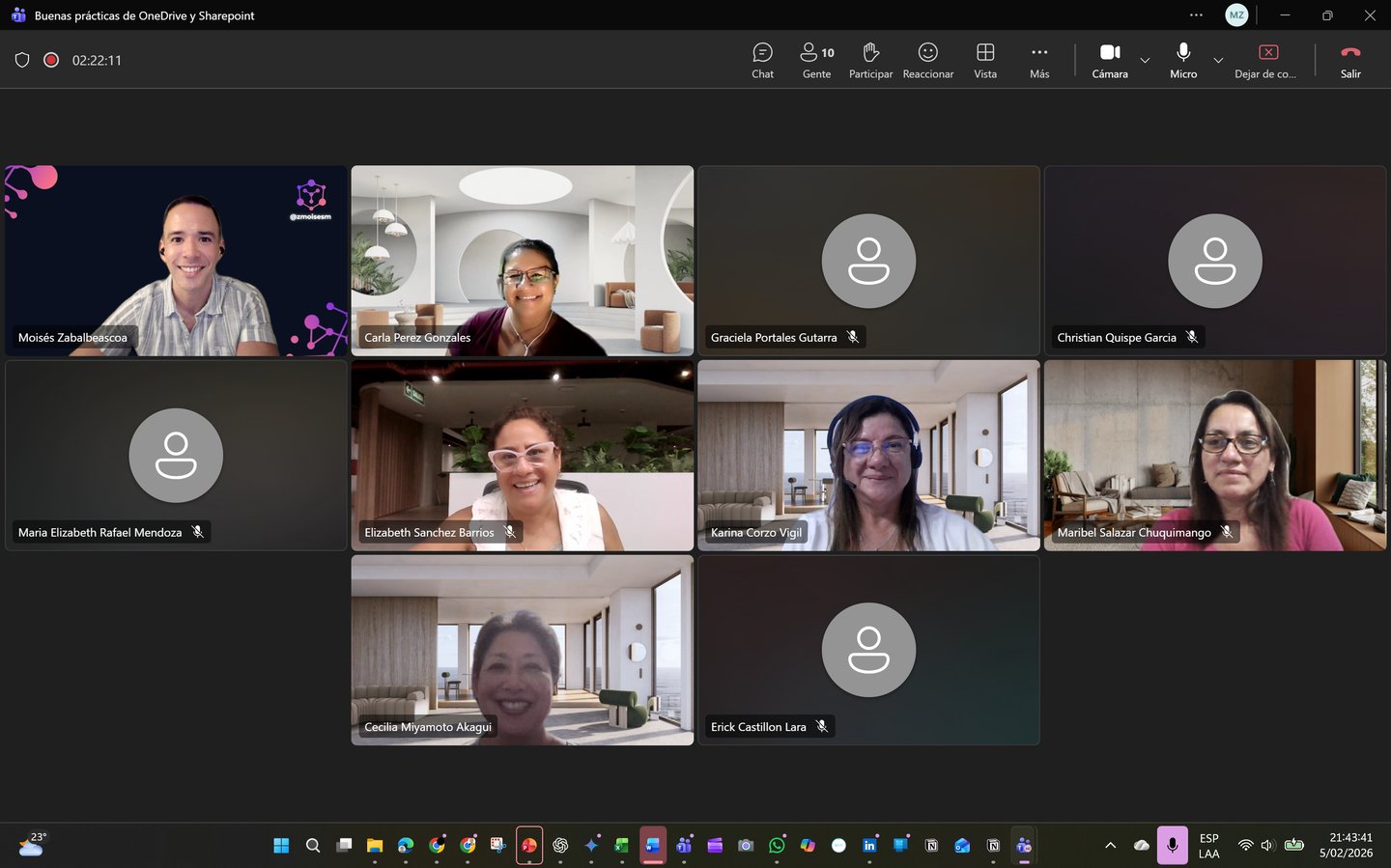Screen dimensions: 1391x868
Task: Switch to Excel on the taskbar
Action: 622,846
